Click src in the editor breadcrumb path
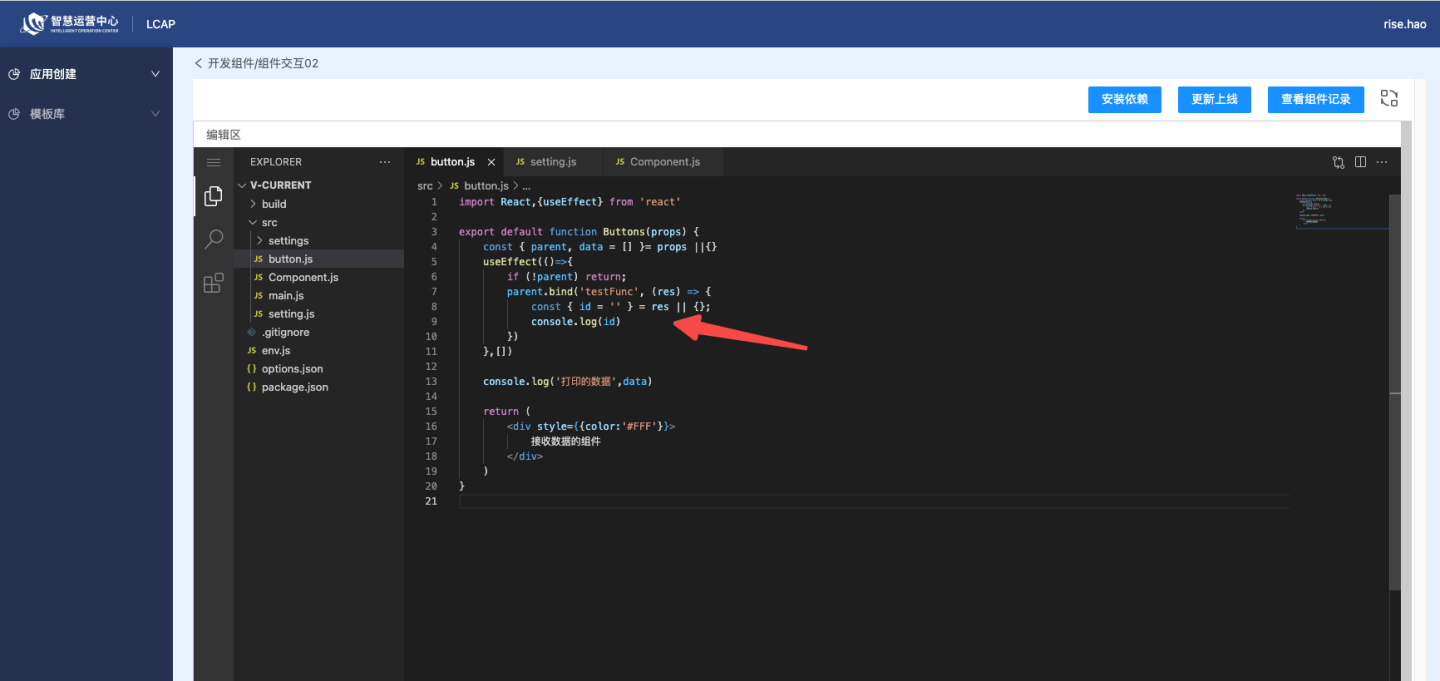 425,186
